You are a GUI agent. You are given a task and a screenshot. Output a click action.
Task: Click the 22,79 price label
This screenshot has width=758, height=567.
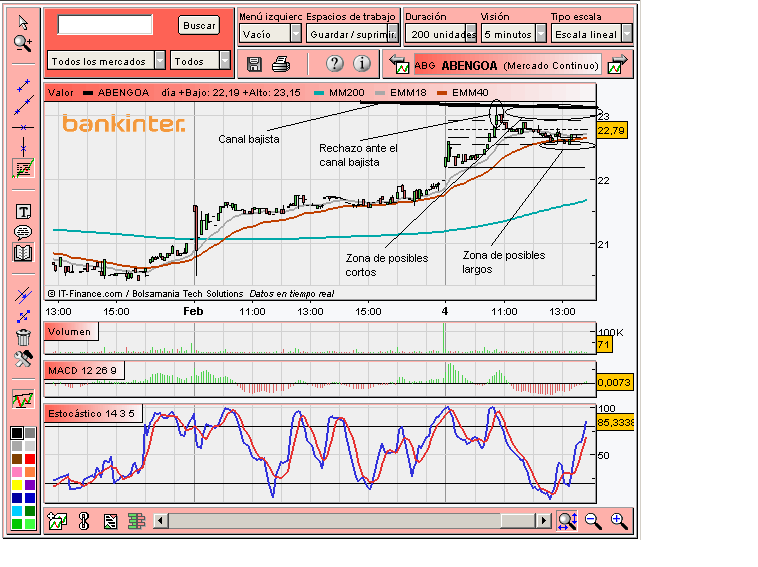click(x=612, y=131)
